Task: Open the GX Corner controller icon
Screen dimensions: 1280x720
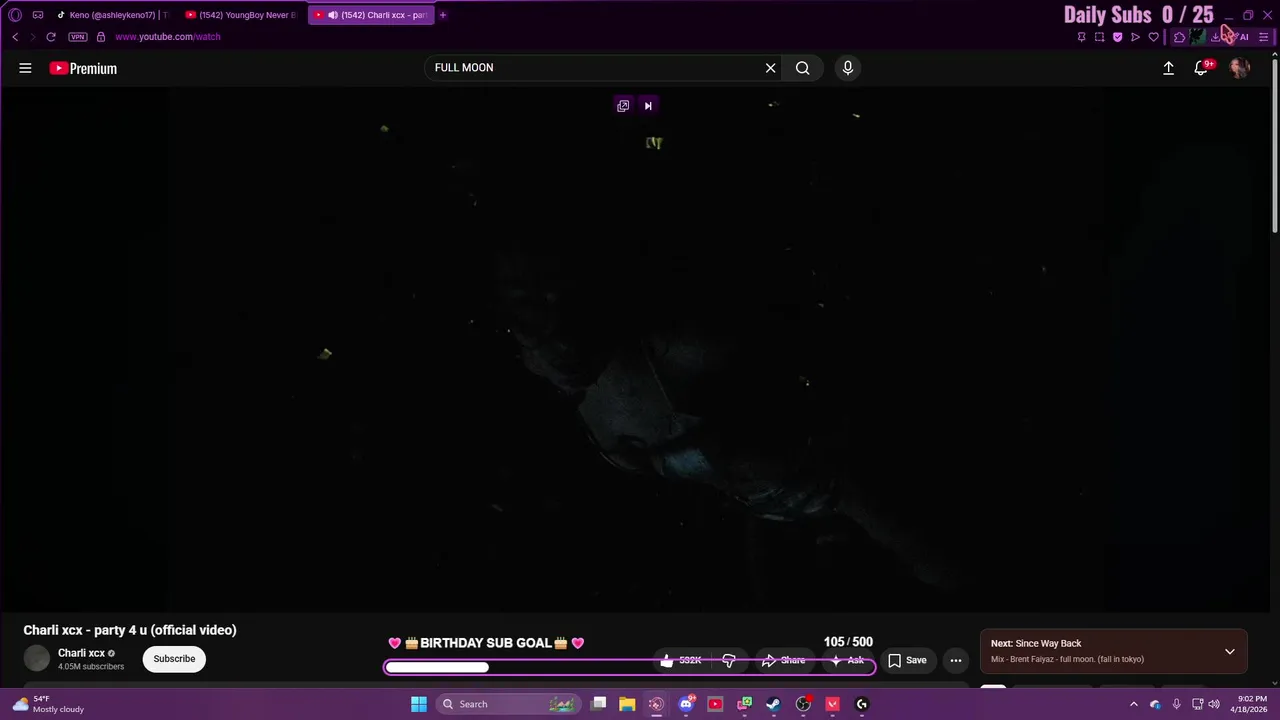Action: tap(38, 15)
